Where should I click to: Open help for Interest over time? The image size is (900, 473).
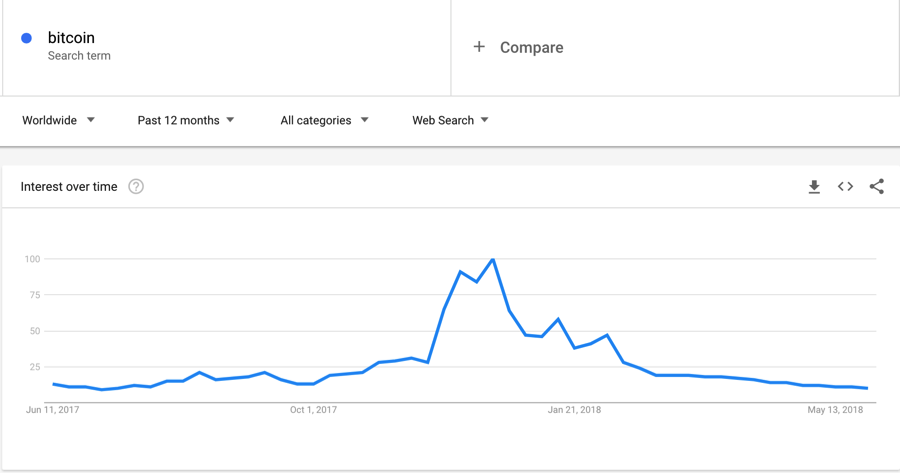point(136,187)
